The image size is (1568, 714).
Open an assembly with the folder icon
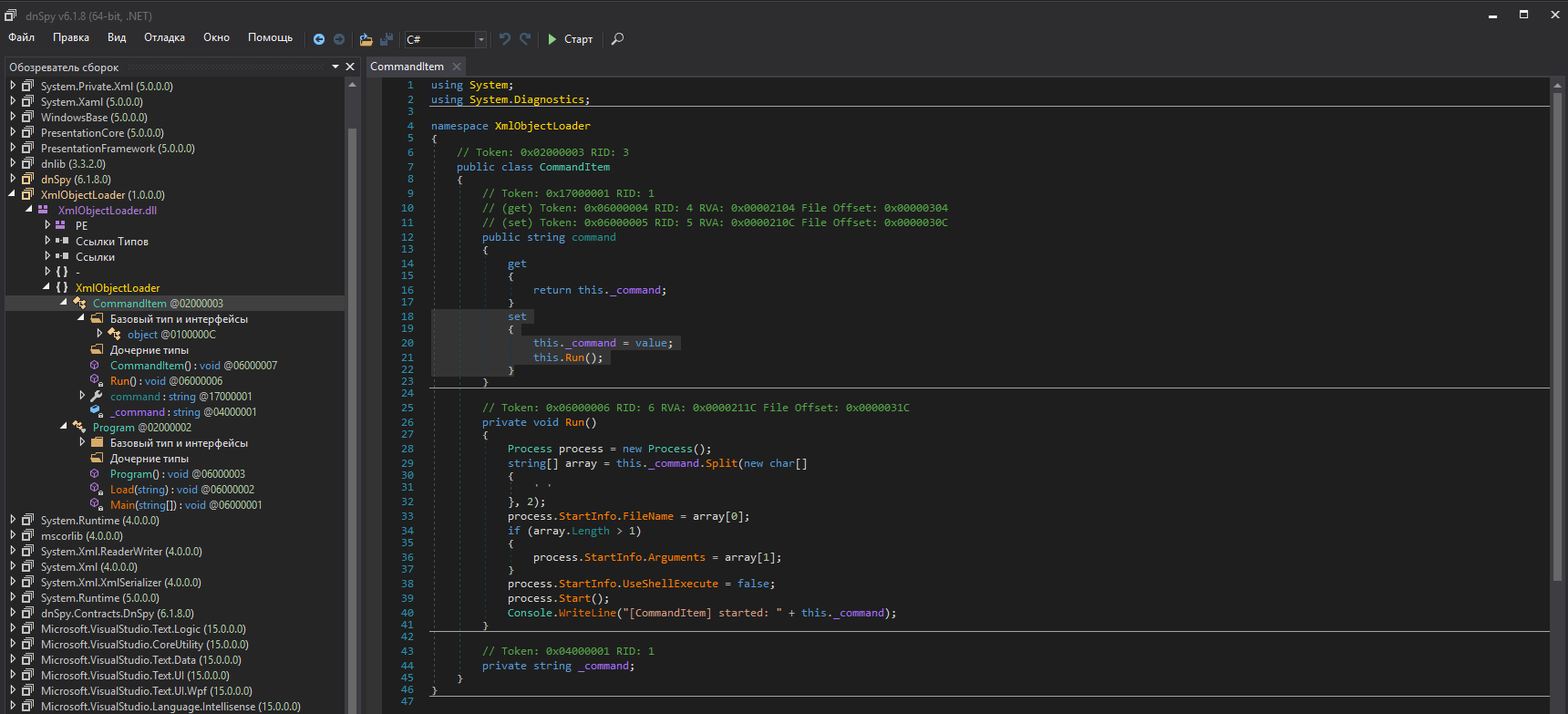click(366, 39)
